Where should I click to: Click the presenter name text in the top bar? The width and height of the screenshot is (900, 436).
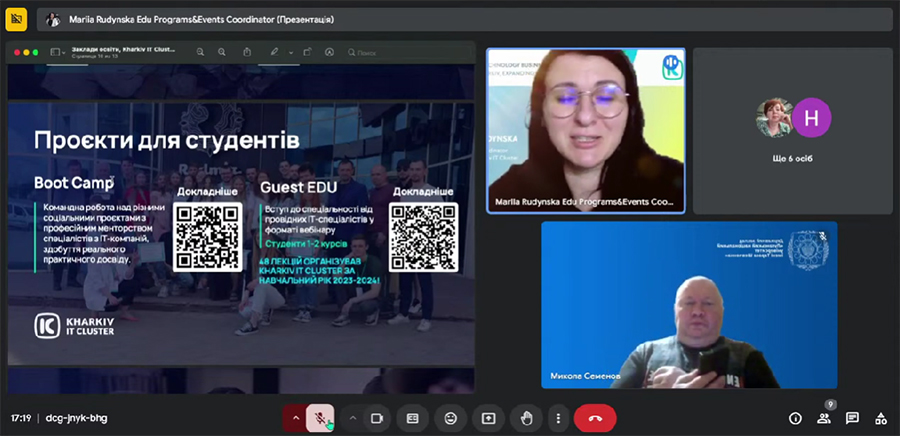(x=201, y=20)
